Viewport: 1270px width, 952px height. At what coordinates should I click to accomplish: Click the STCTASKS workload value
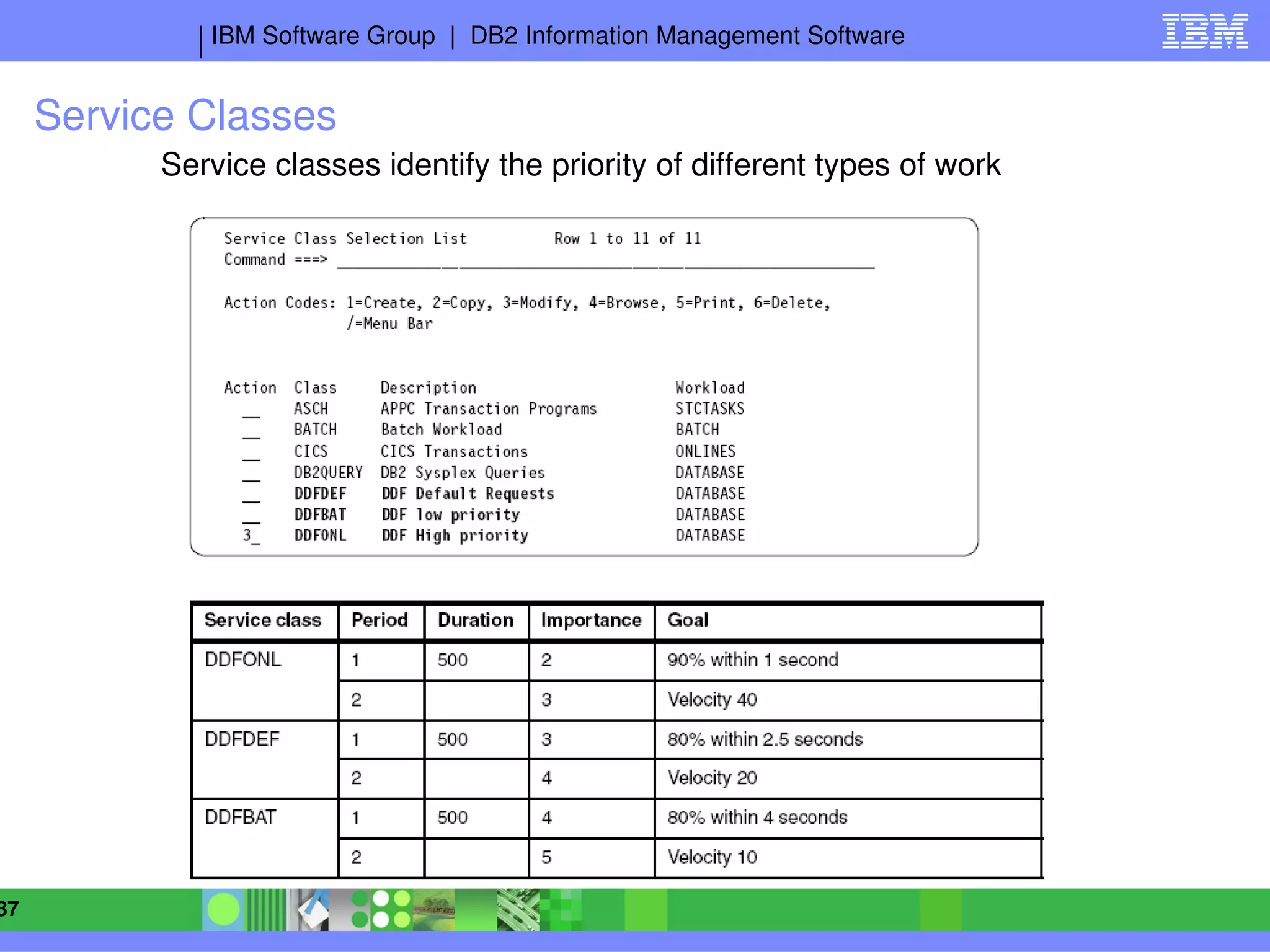tap(709, 409)
